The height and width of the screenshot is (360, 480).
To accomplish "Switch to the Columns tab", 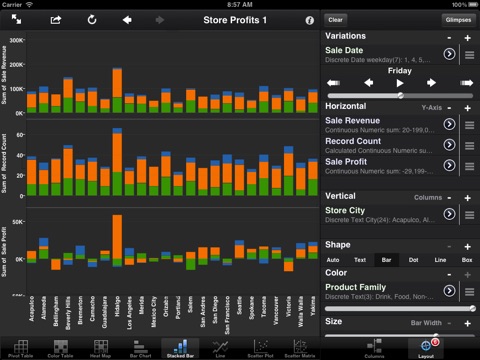I will pyautogui.click(x=374, y=348).
